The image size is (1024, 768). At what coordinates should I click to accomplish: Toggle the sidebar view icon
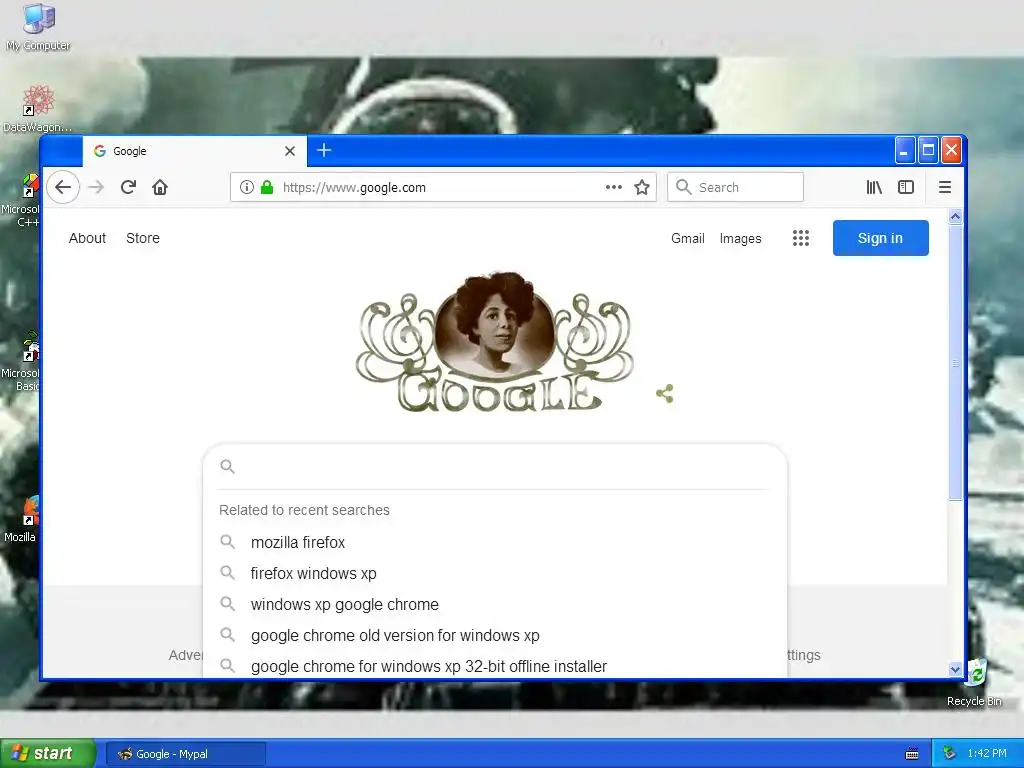906,187
